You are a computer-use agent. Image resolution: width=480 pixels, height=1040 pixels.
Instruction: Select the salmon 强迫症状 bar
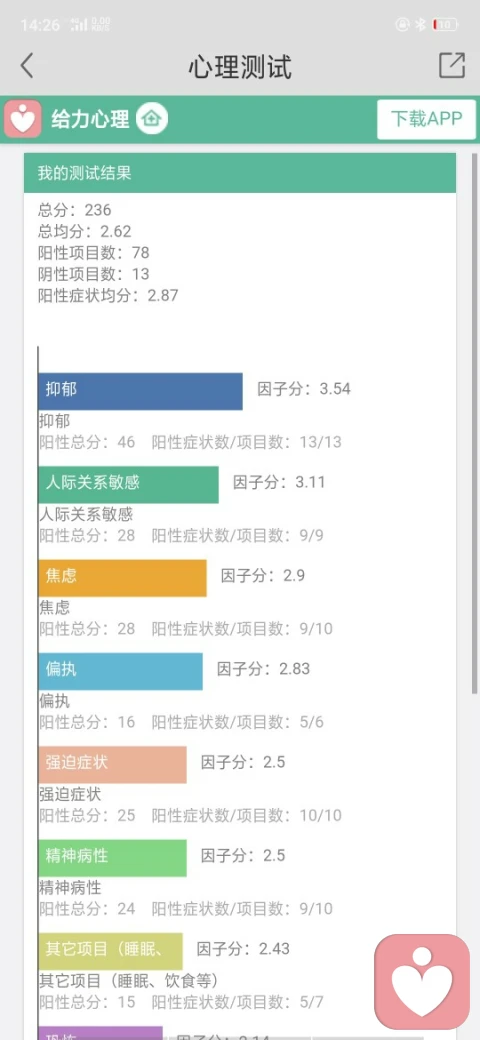[113, 765]
